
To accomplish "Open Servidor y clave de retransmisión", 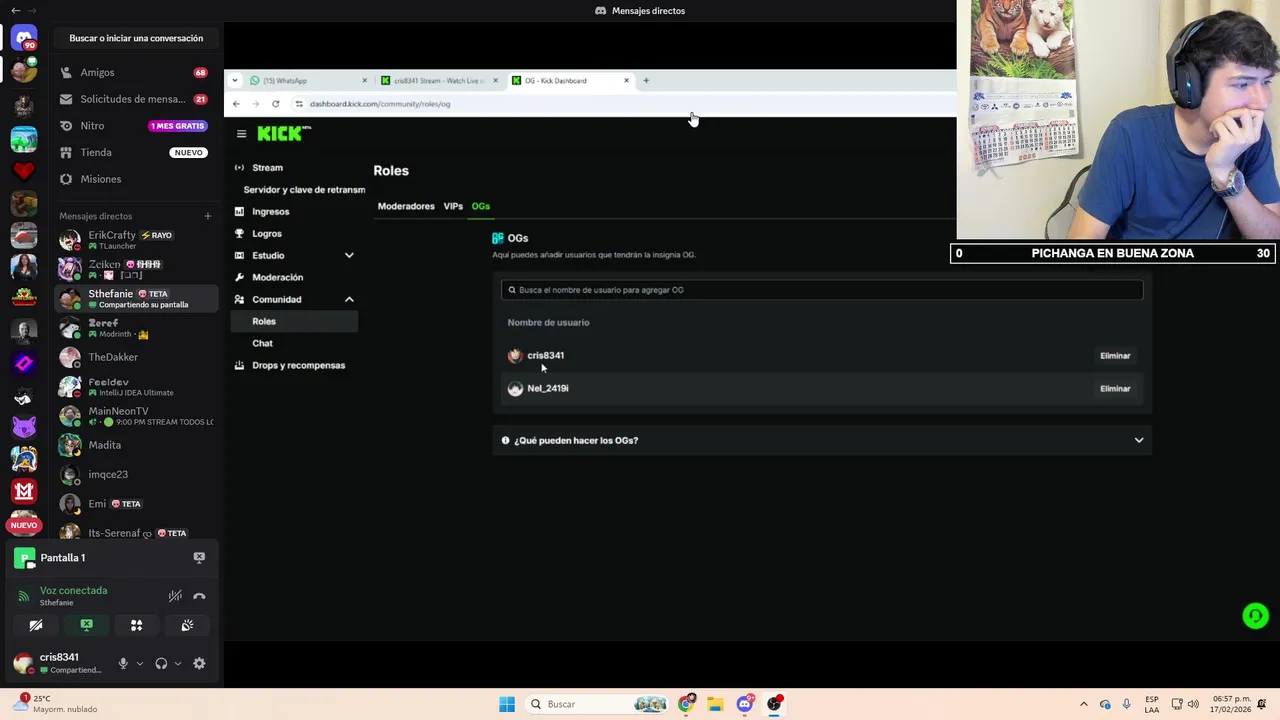I will (x=304, y=190).
